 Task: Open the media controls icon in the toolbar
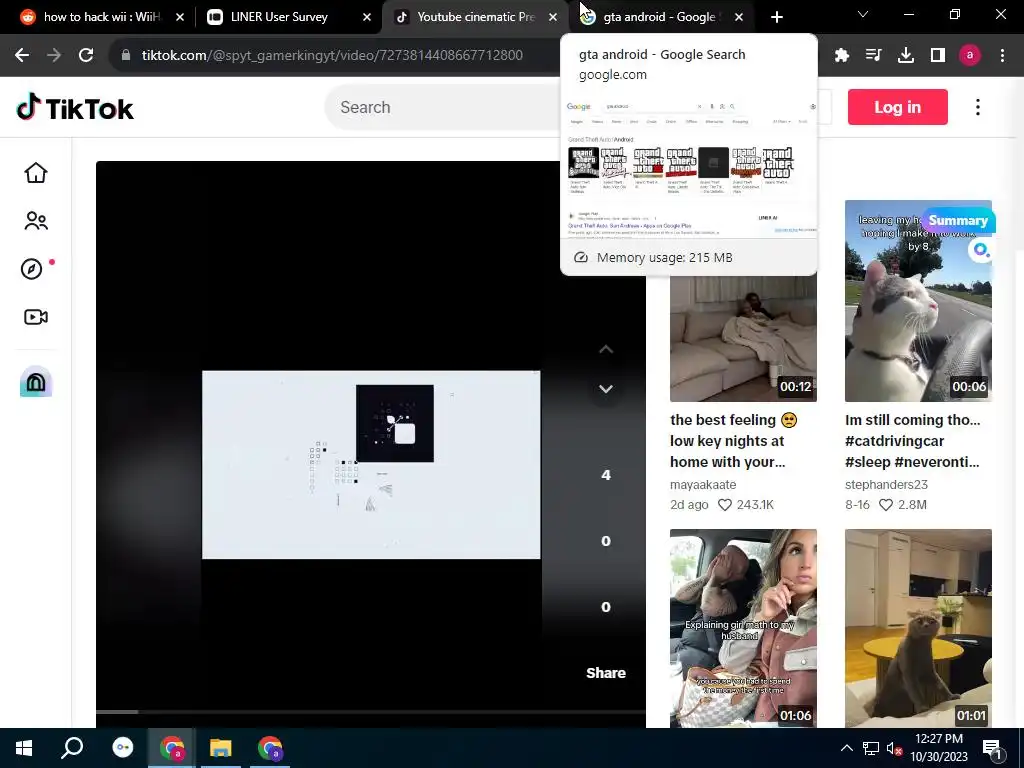(873, 56)
